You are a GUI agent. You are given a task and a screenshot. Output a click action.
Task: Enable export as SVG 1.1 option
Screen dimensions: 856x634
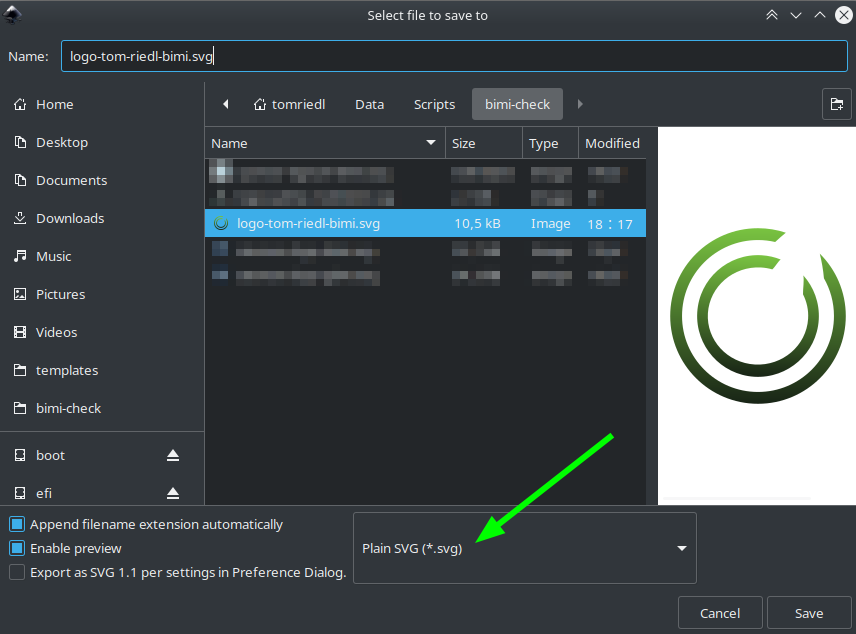[14, 572]
